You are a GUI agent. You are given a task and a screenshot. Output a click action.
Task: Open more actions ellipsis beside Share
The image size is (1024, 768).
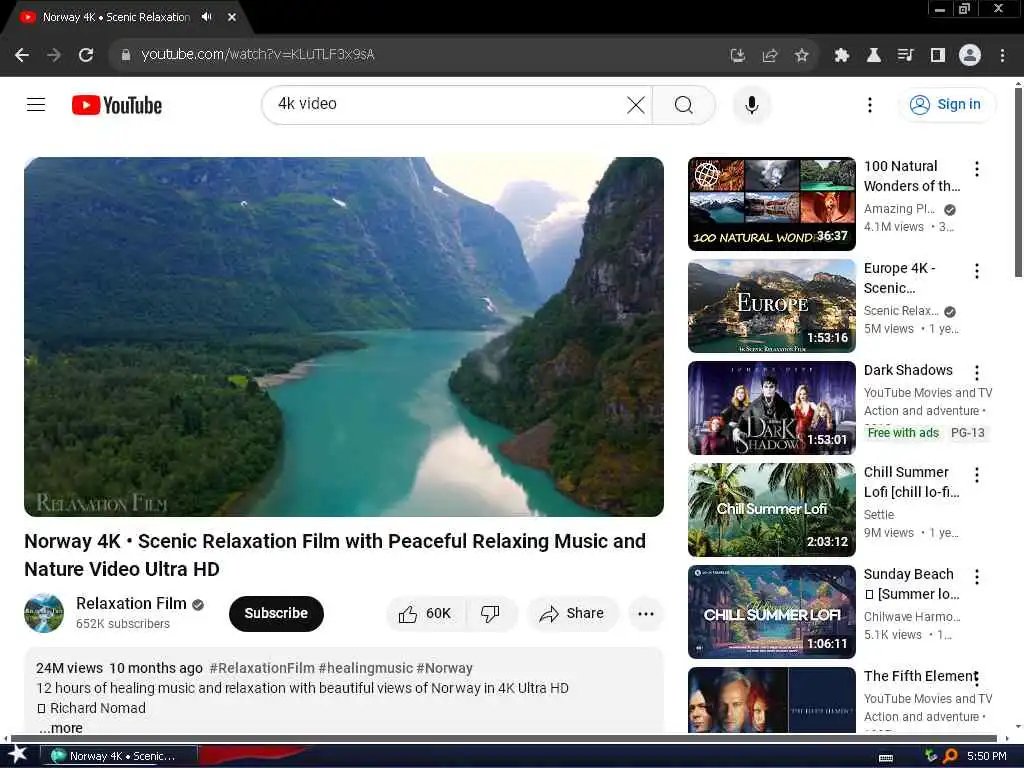646,613
